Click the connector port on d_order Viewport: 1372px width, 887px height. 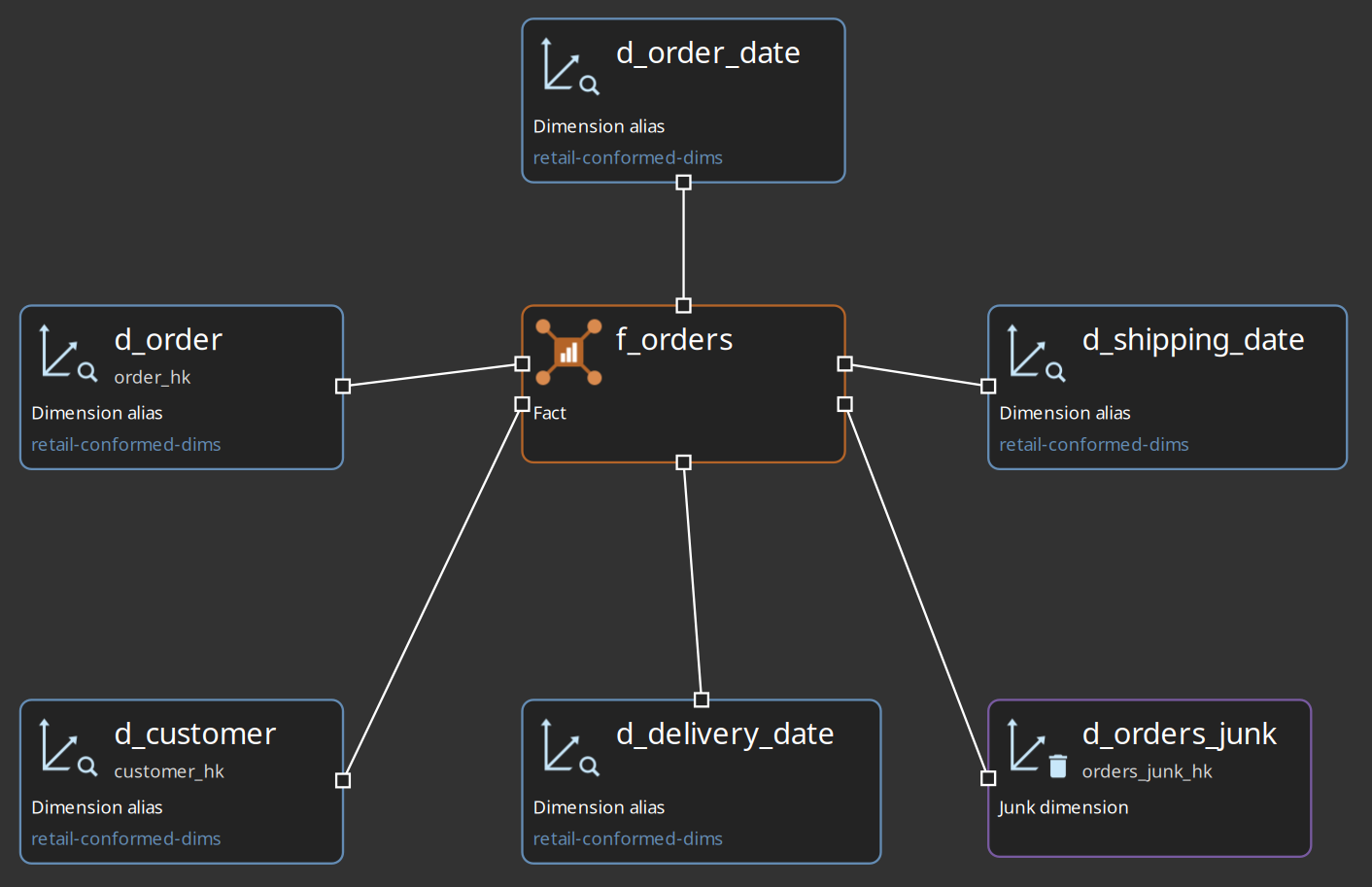342,386
